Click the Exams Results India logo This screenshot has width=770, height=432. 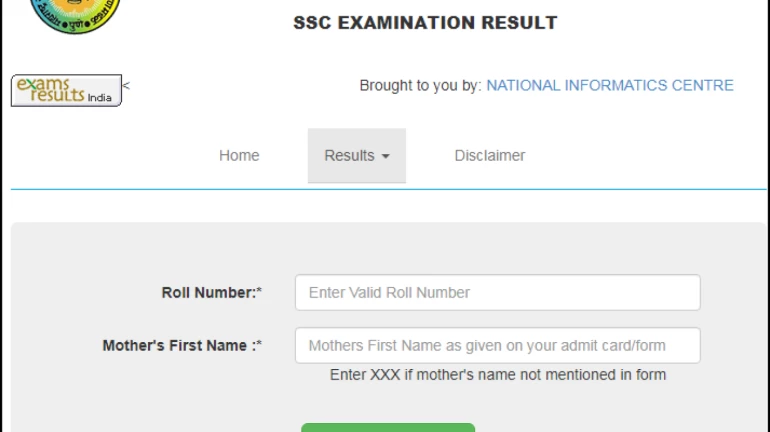pyautogui.click(x=65, y=90)
